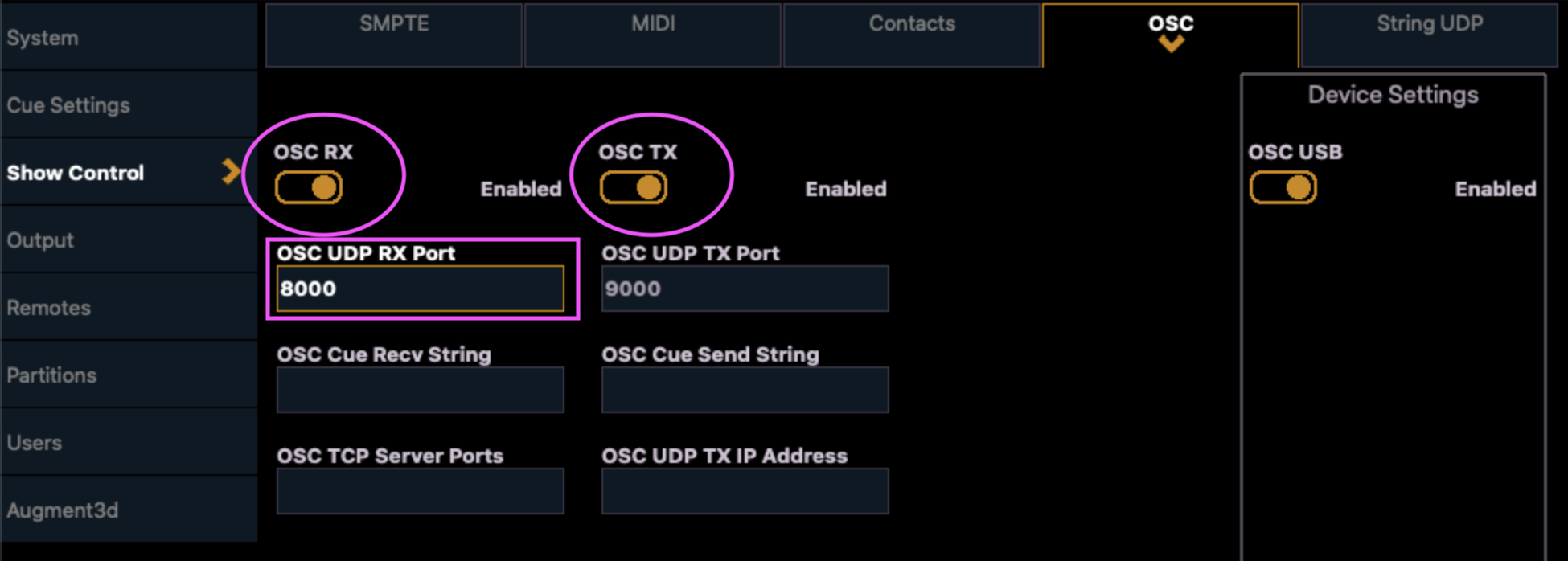Screen dimensions: 1568x561
Task: Select Remotes from the sidebar
Action: [x=48, y=307]
